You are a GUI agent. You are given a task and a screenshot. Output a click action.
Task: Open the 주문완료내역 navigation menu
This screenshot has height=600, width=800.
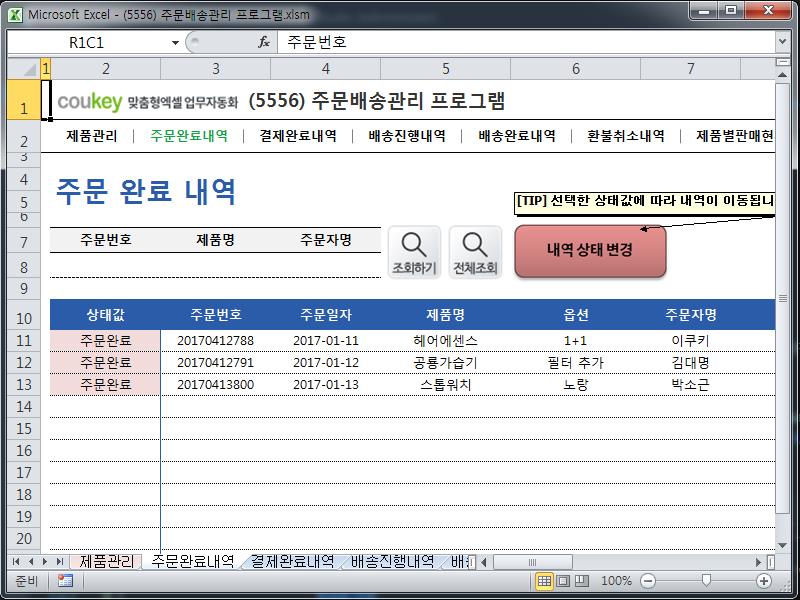pos(189,136)
